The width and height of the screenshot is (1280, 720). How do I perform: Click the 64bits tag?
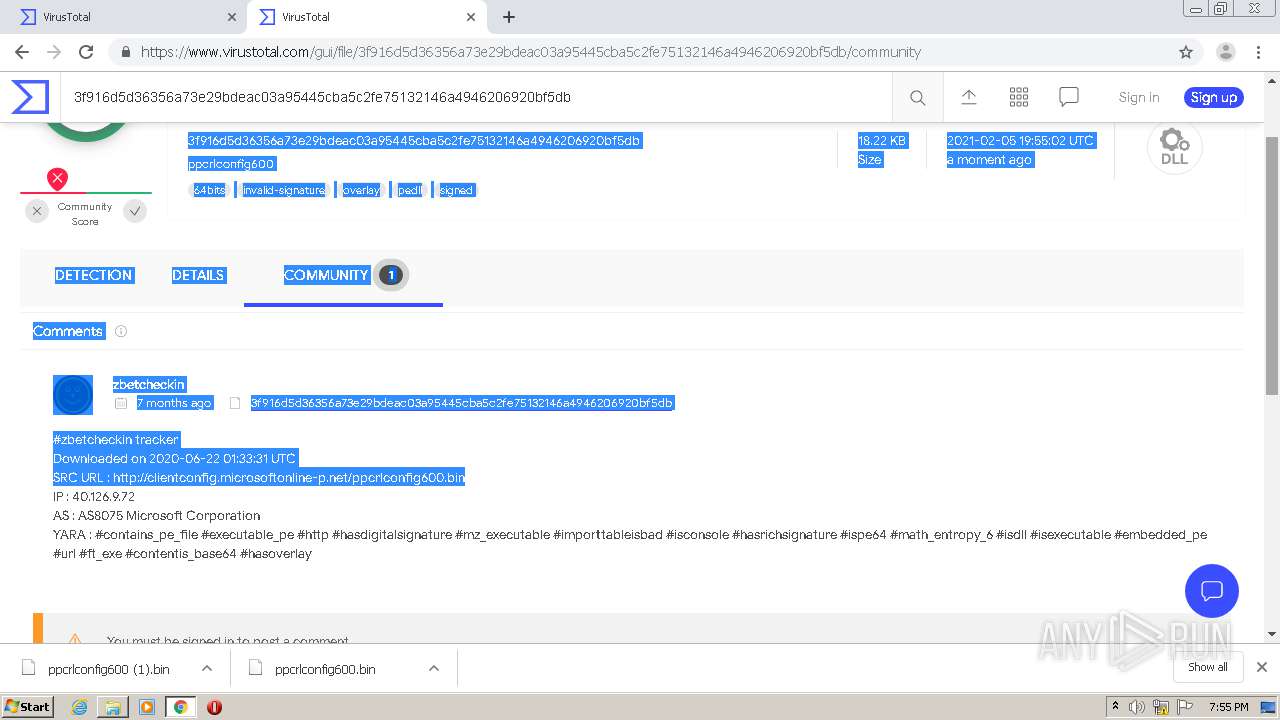click(x=208, y=190)
